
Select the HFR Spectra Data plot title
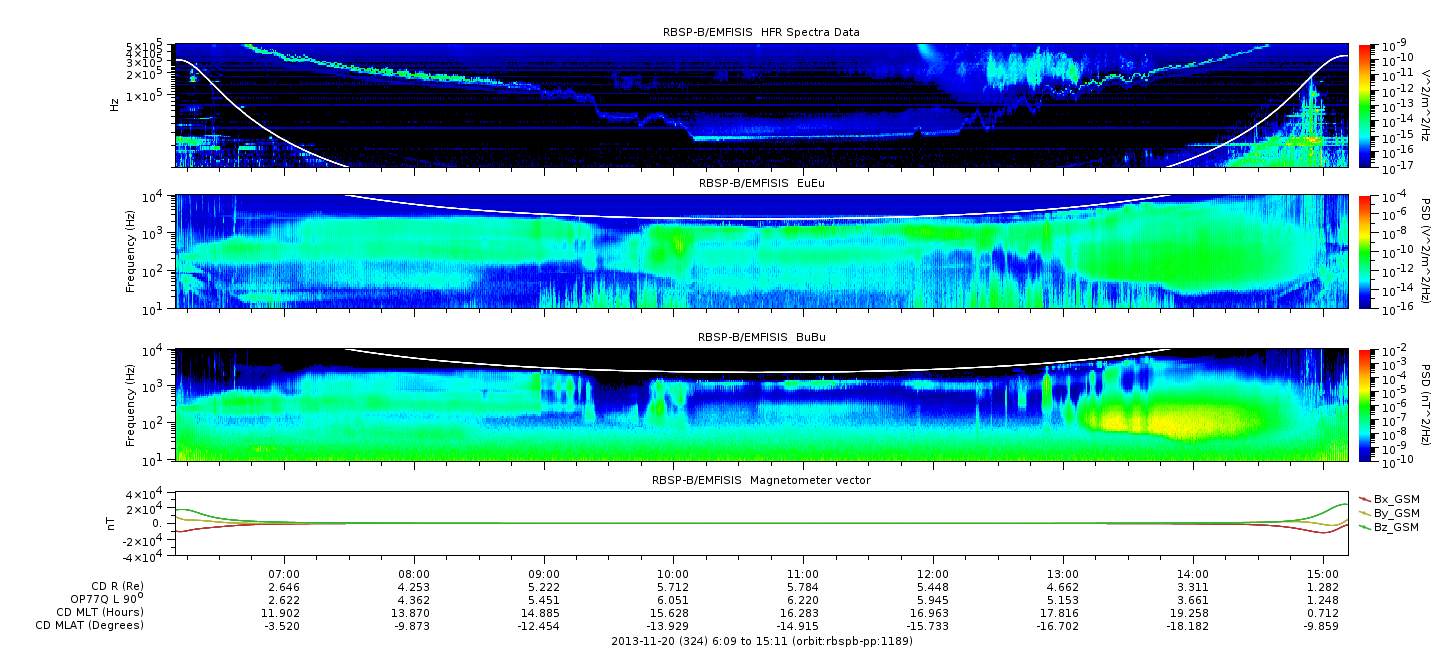pos(761,32)
